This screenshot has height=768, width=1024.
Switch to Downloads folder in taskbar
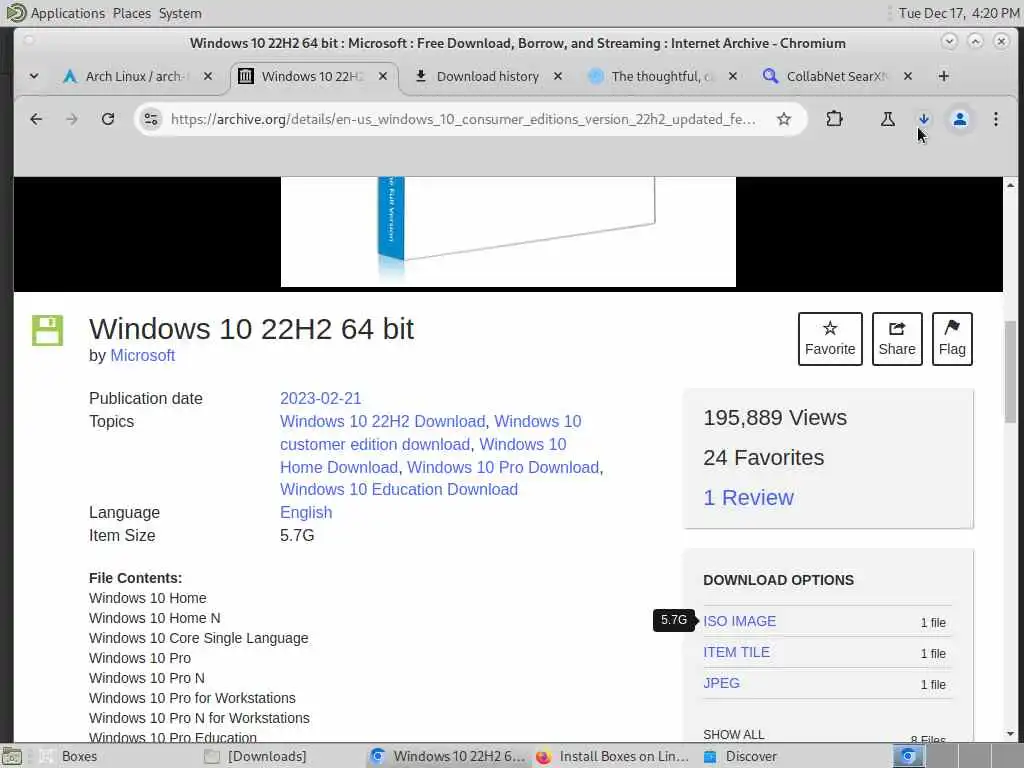(256, 756)
